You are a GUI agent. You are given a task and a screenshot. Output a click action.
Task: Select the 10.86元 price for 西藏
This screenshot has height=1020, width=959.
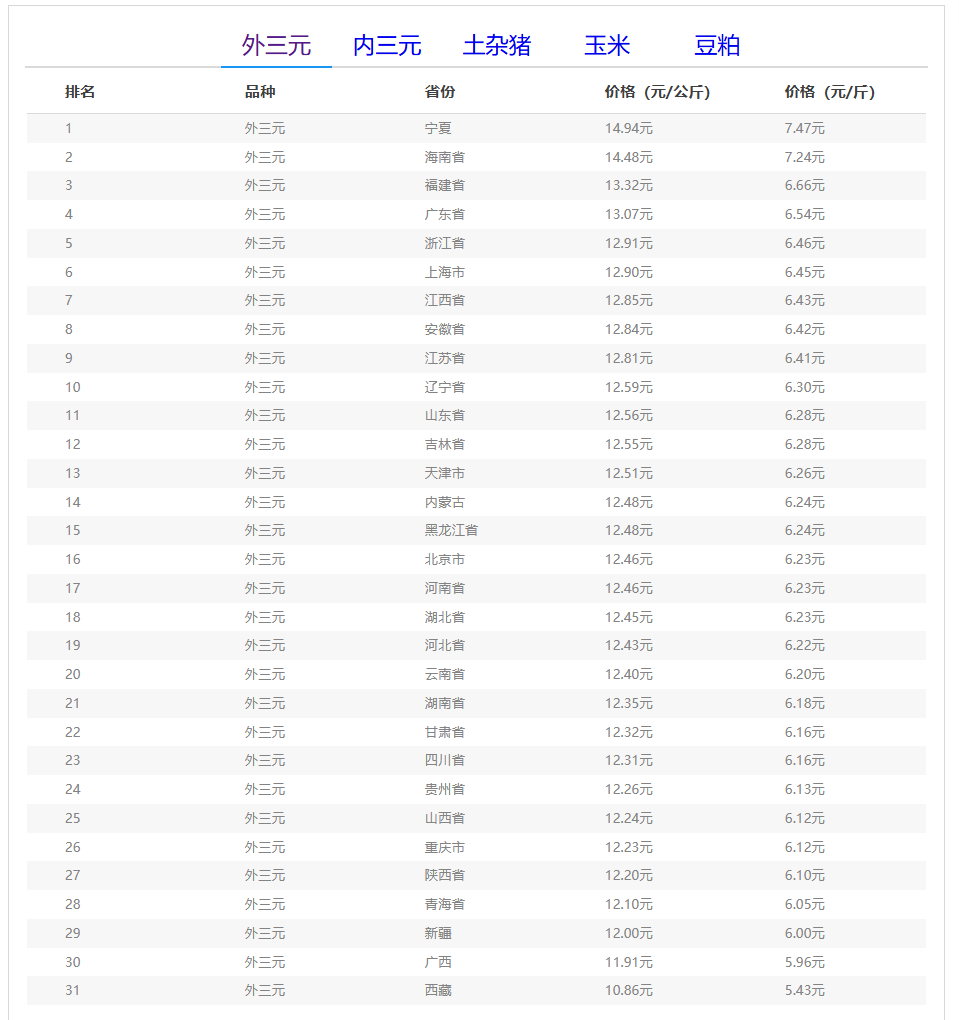coord(628,990)
